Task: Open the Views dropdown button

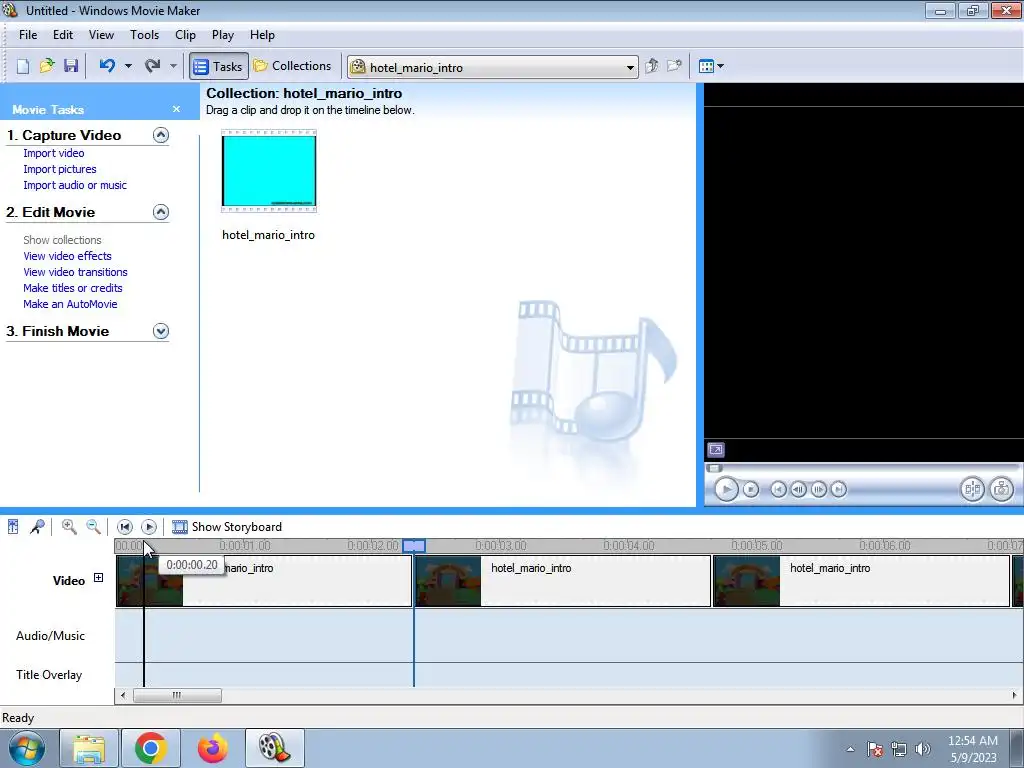Action: (x=711, y=66)
